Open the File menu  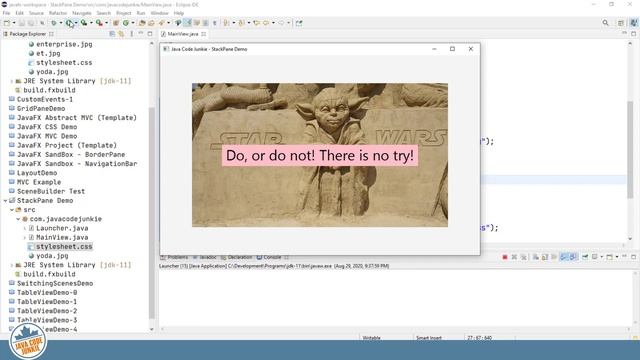click(x=6, y=13)
